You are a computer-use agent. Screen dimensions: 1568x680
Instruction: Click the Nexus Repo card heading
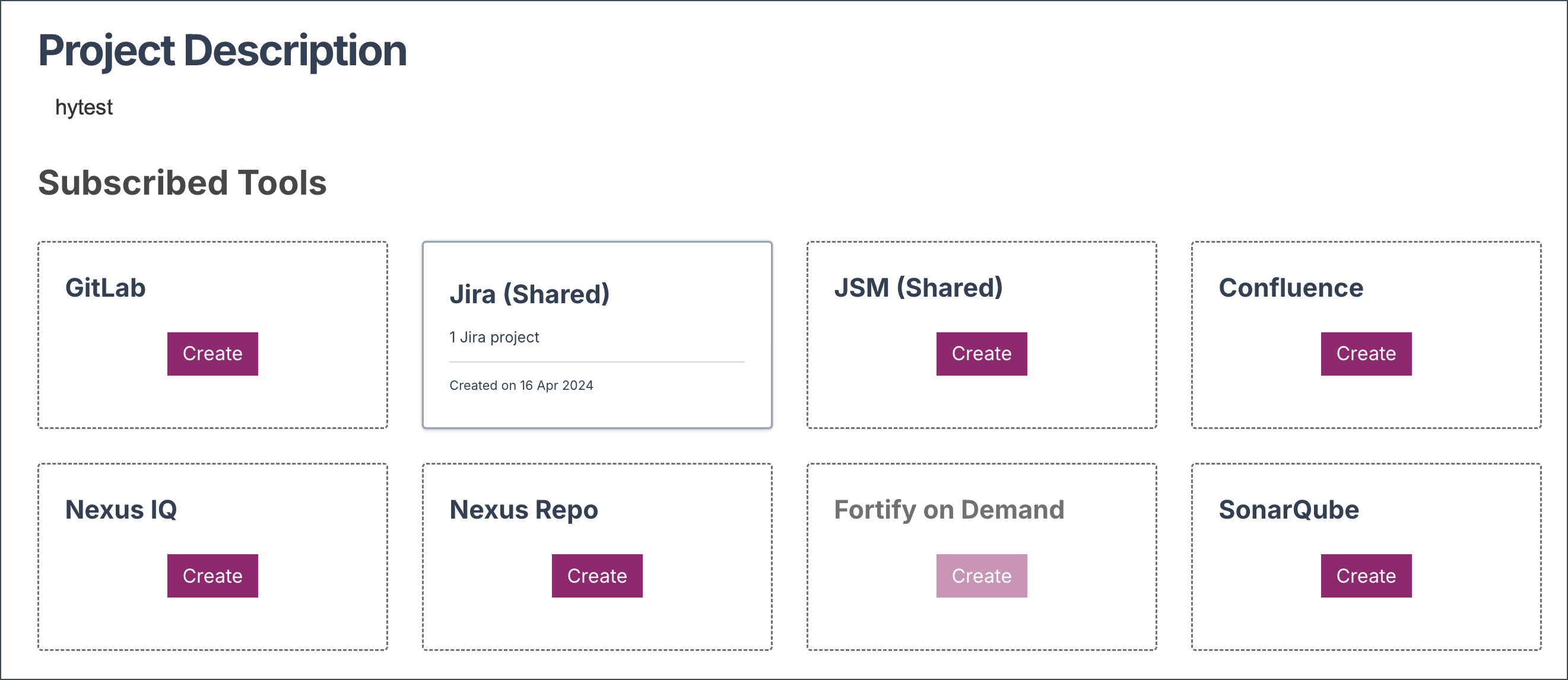(x=523, y=510)
